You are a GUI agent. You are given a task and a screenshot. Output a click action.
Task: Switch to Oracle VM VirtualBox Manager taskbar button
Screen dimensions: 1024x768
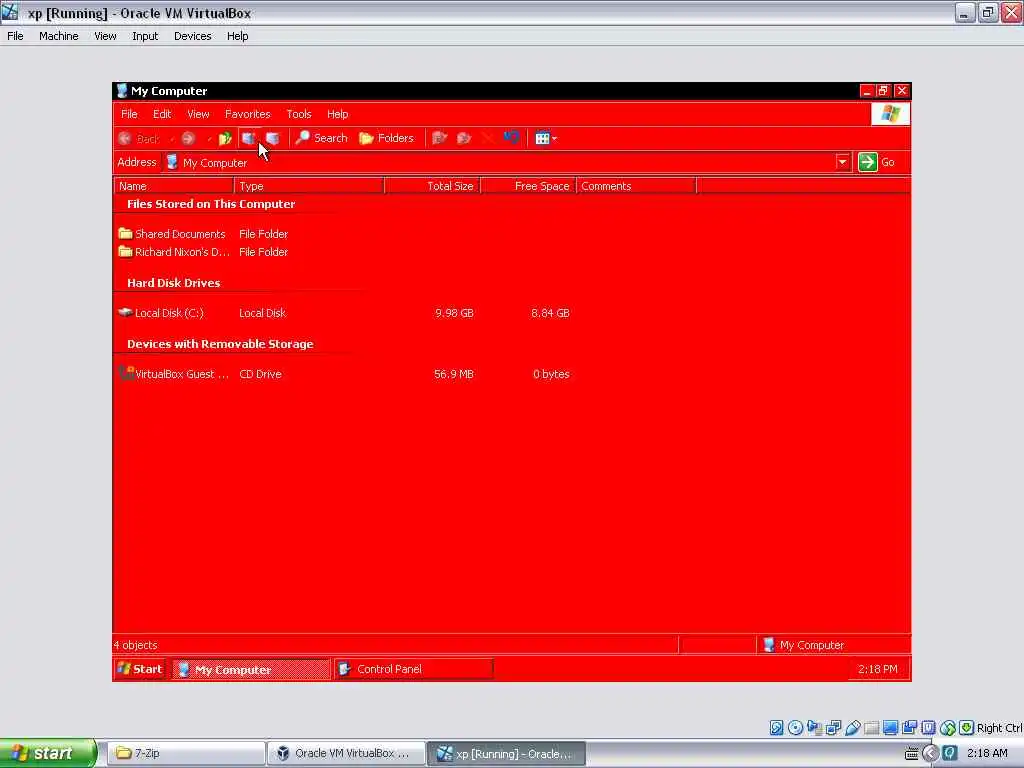tap(345, 754)
